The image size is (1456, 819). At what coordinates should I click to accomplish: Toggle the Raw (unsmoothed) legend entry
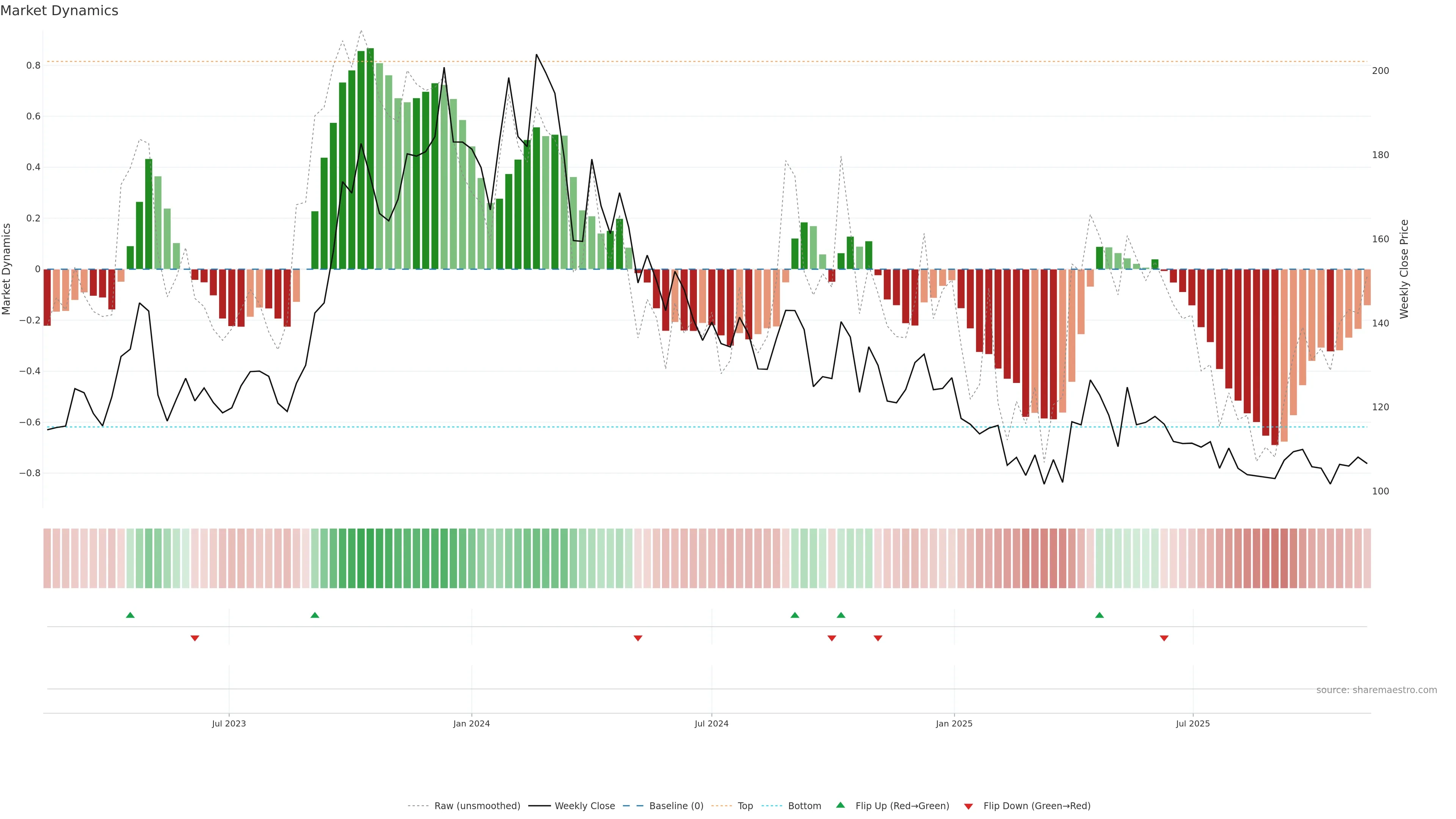477,806
